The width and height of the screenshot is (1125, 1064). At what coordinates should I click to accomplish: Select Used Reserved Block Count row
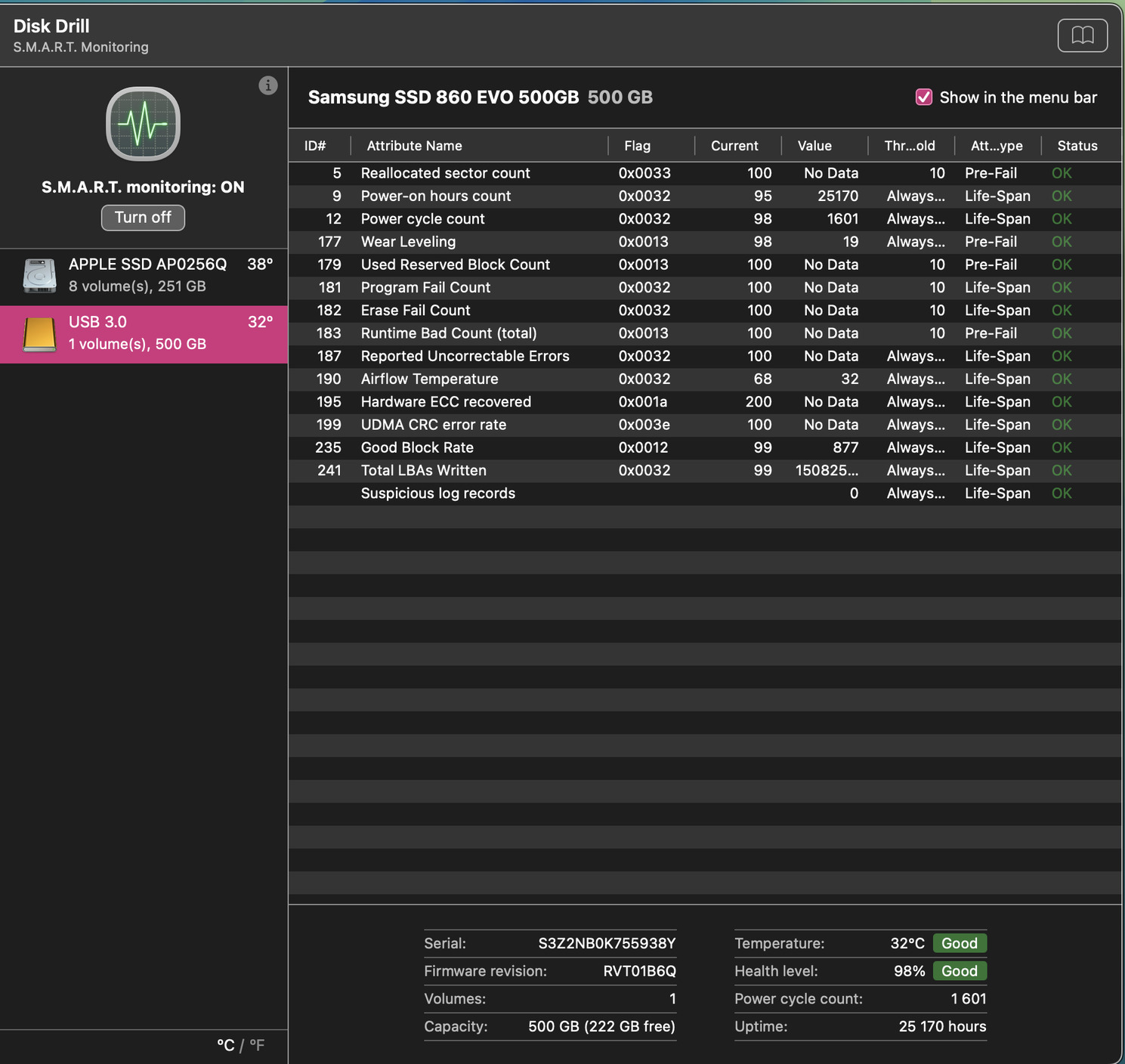click(704, 264)
